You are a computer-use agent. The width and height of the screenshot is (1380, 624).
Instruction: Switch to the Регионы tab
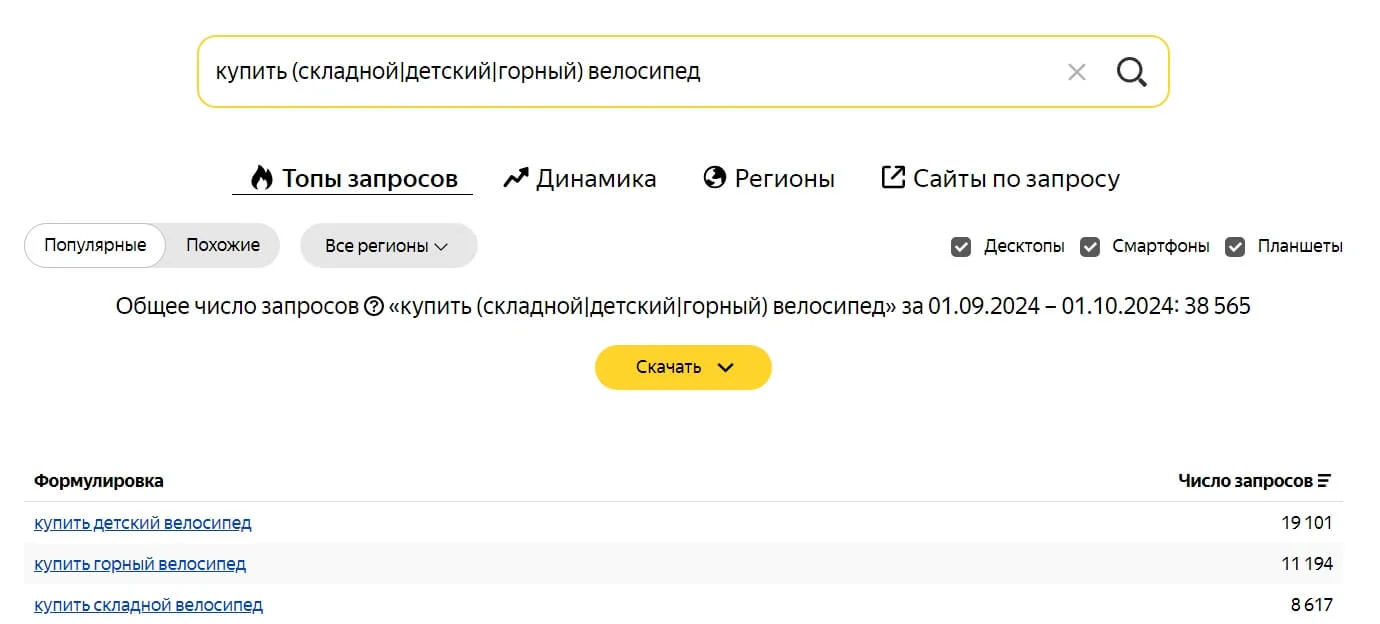(x=784, y=179)
